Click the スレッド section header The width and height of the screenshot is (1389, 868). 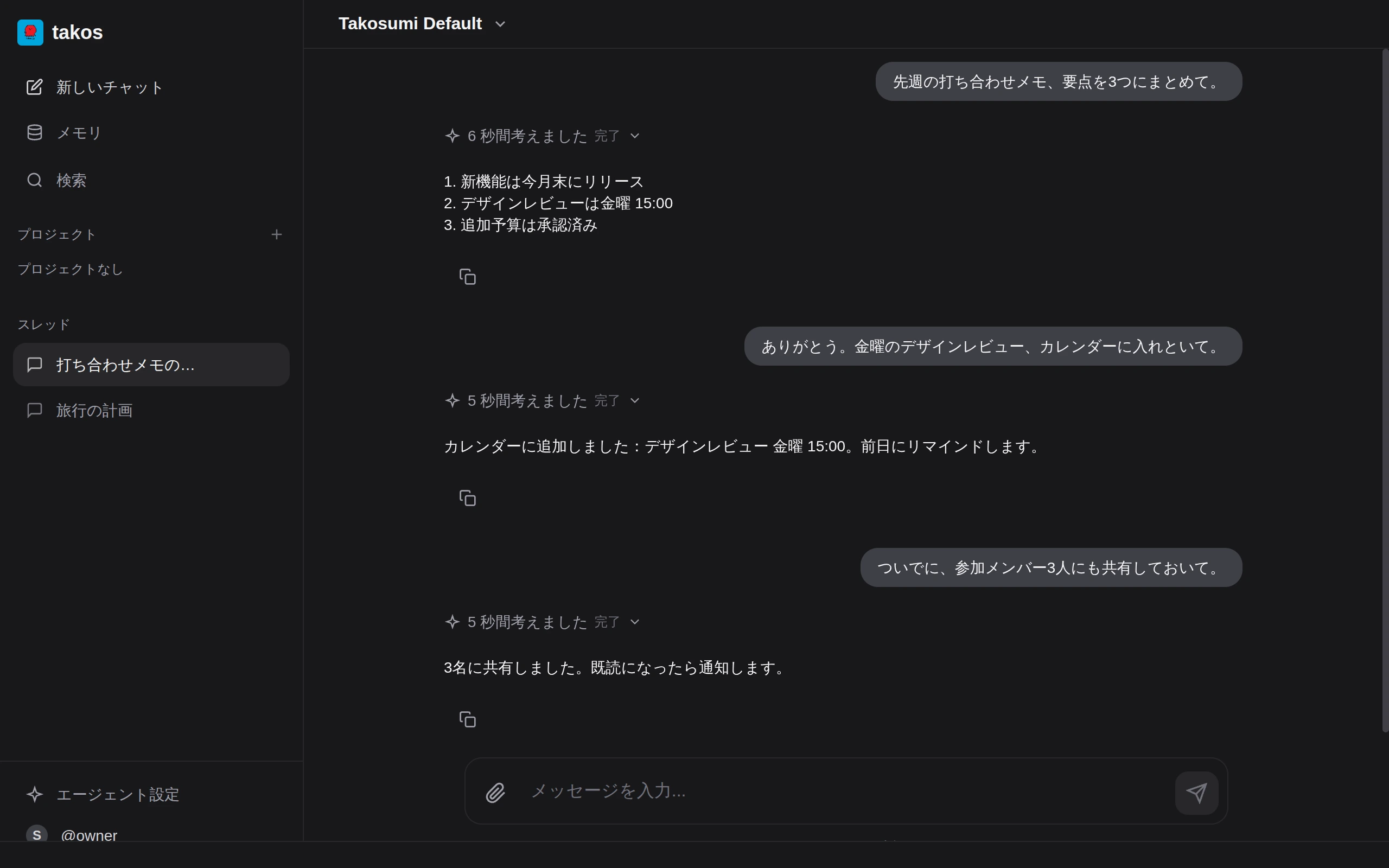[43, 324]
